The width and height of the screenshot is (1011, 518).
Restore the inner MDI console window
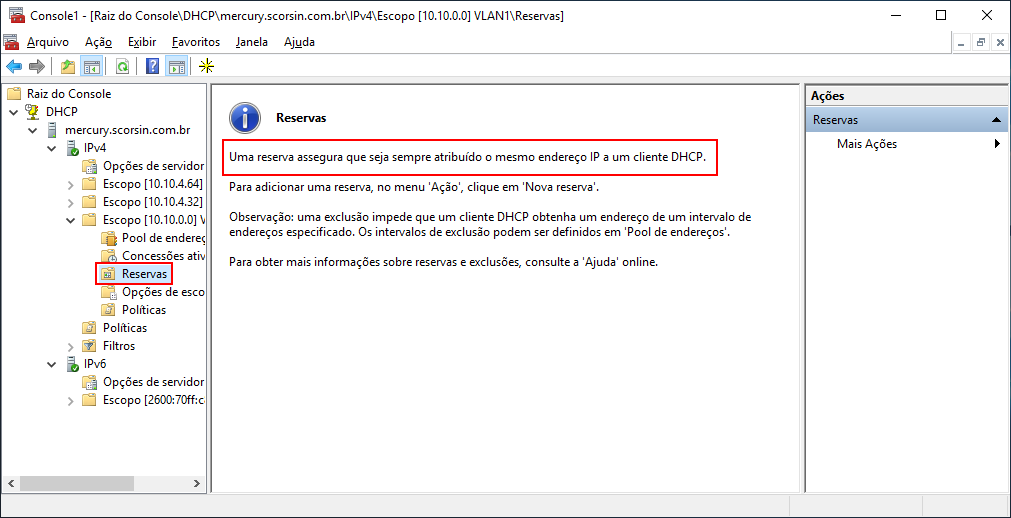(981, 43)
